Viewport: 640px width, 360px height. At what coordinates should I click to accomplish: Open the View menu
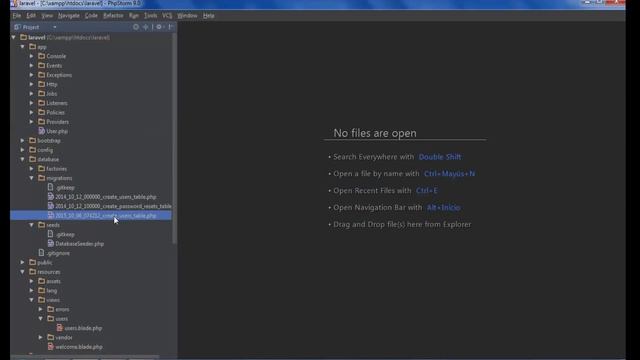click(x=47, y=16)
